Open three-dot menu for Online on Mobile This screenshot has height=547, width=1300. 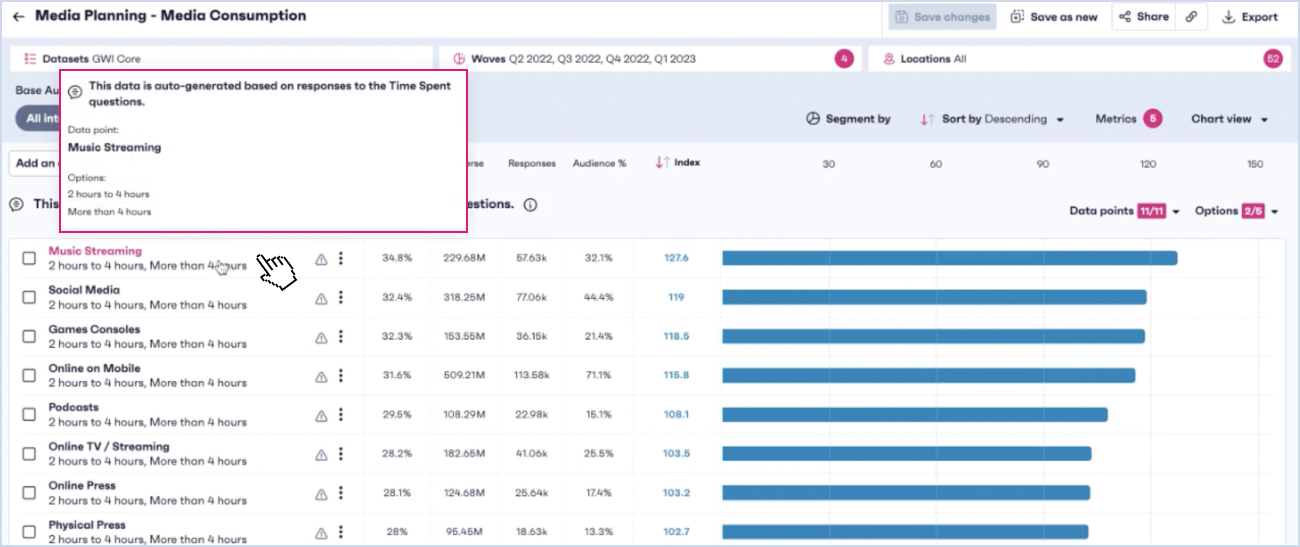tap(341, 375)
